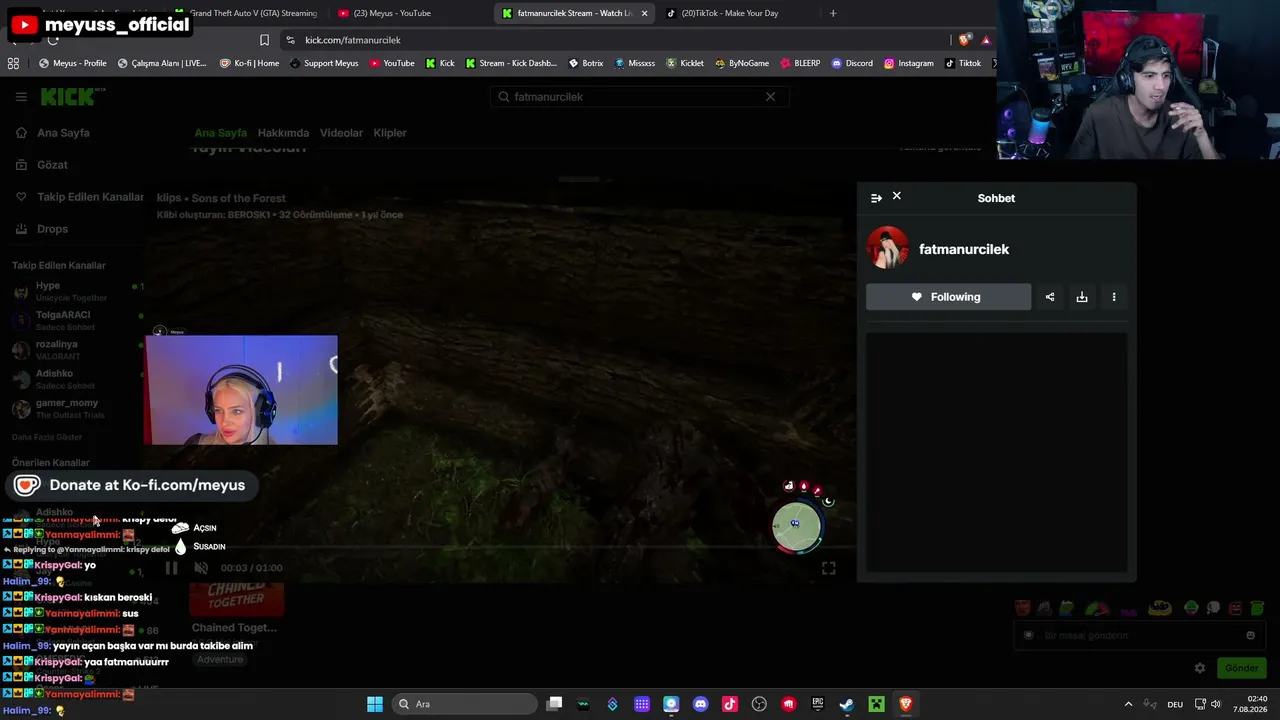Open the Support Meyus bookmark

324,63
